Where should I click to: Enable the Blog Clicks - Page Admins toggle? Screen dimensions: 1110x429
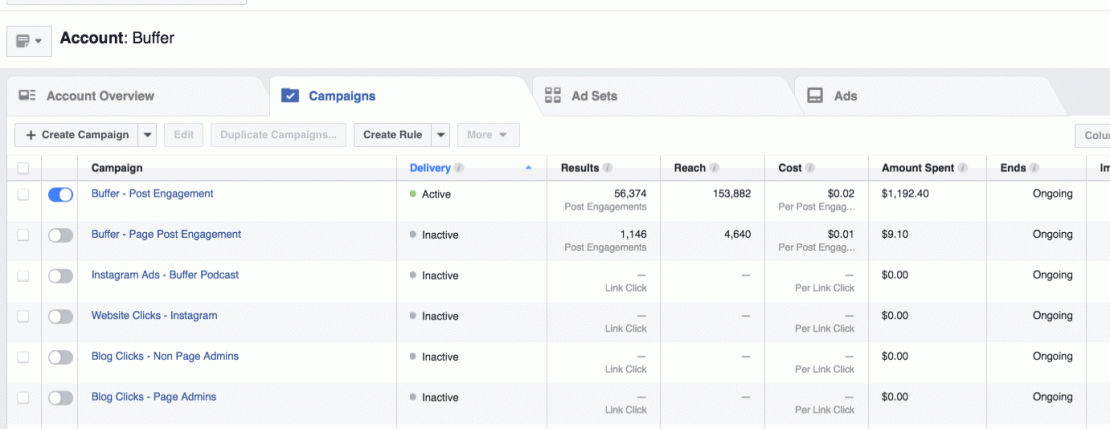(x=60, y=398)
